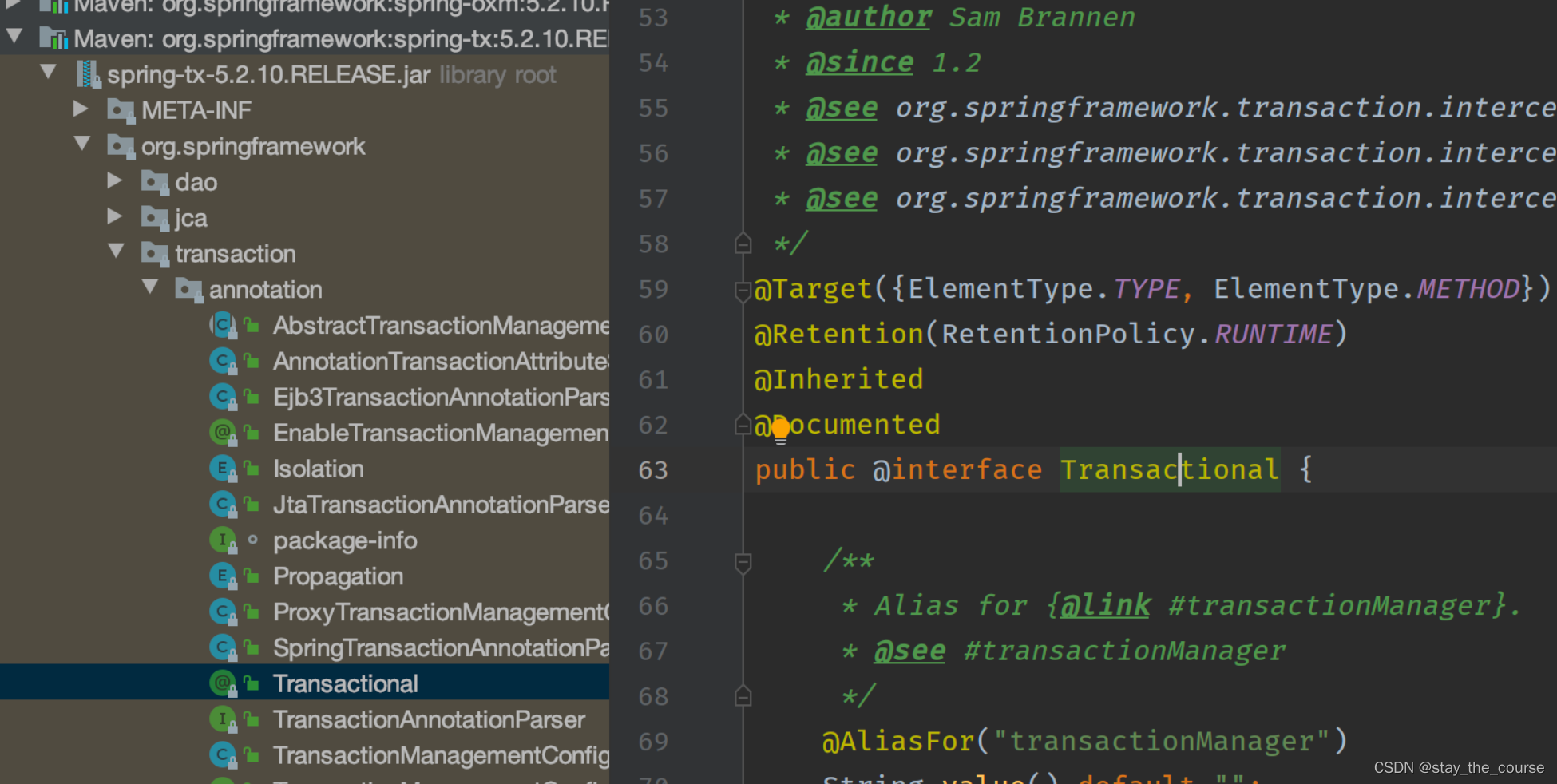The height and width of the screenshot is (784, 1557).
Task: Open the Isolation enum file
Action: (x=319, y=469)
